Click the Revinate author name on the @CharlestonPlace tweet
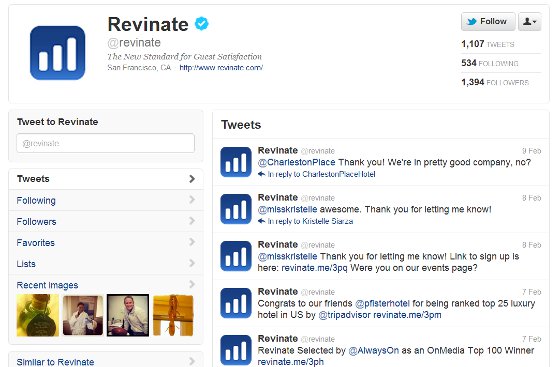 click(x=278, y=150)
